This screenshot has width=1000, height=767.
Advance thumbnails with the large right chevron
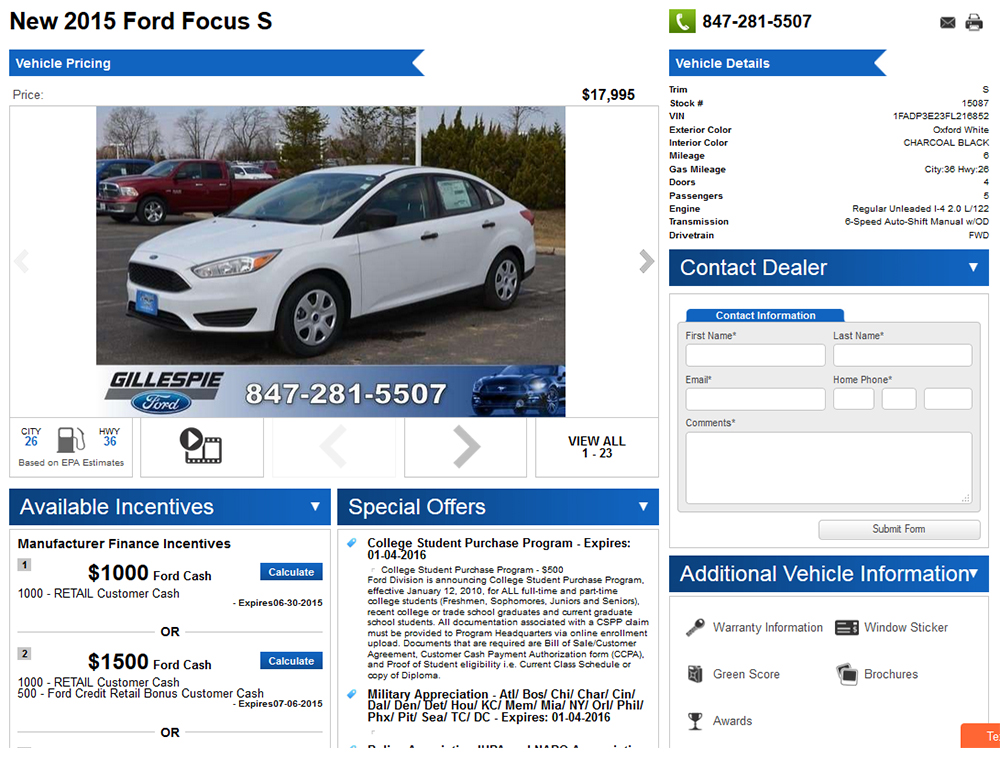[466, 447]
